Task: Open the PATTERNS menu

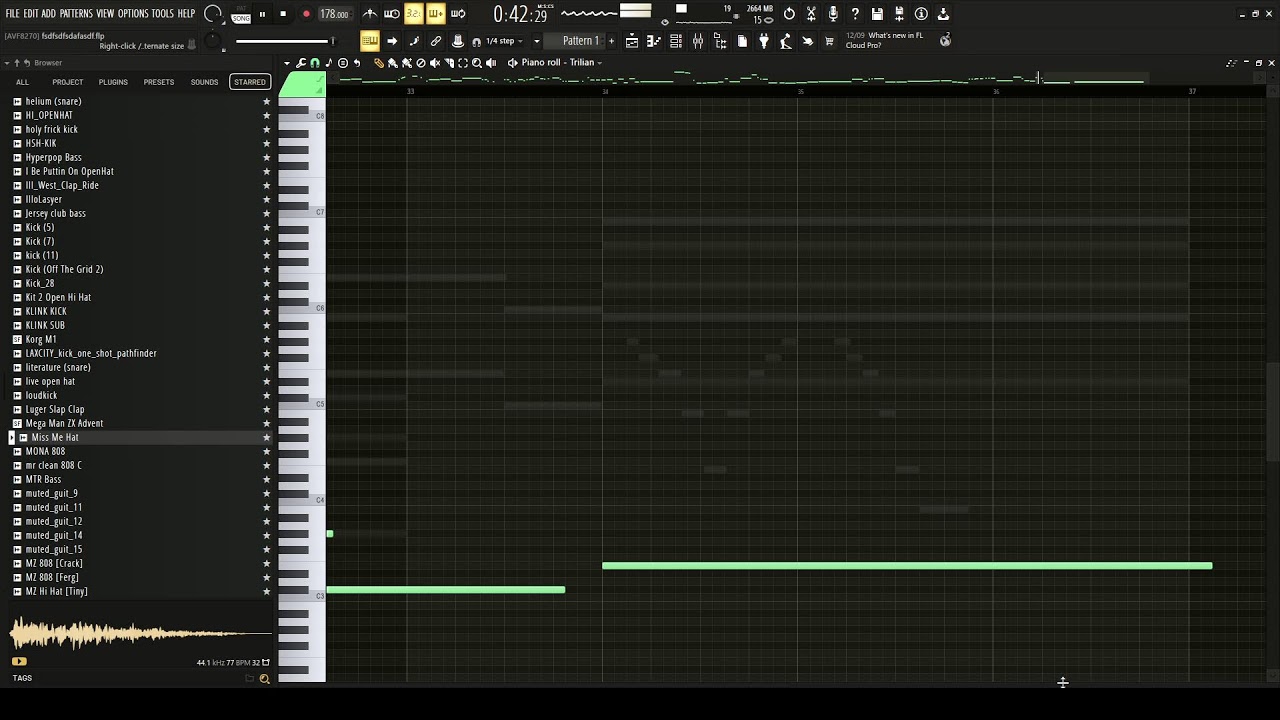Action: pos(76,14)
